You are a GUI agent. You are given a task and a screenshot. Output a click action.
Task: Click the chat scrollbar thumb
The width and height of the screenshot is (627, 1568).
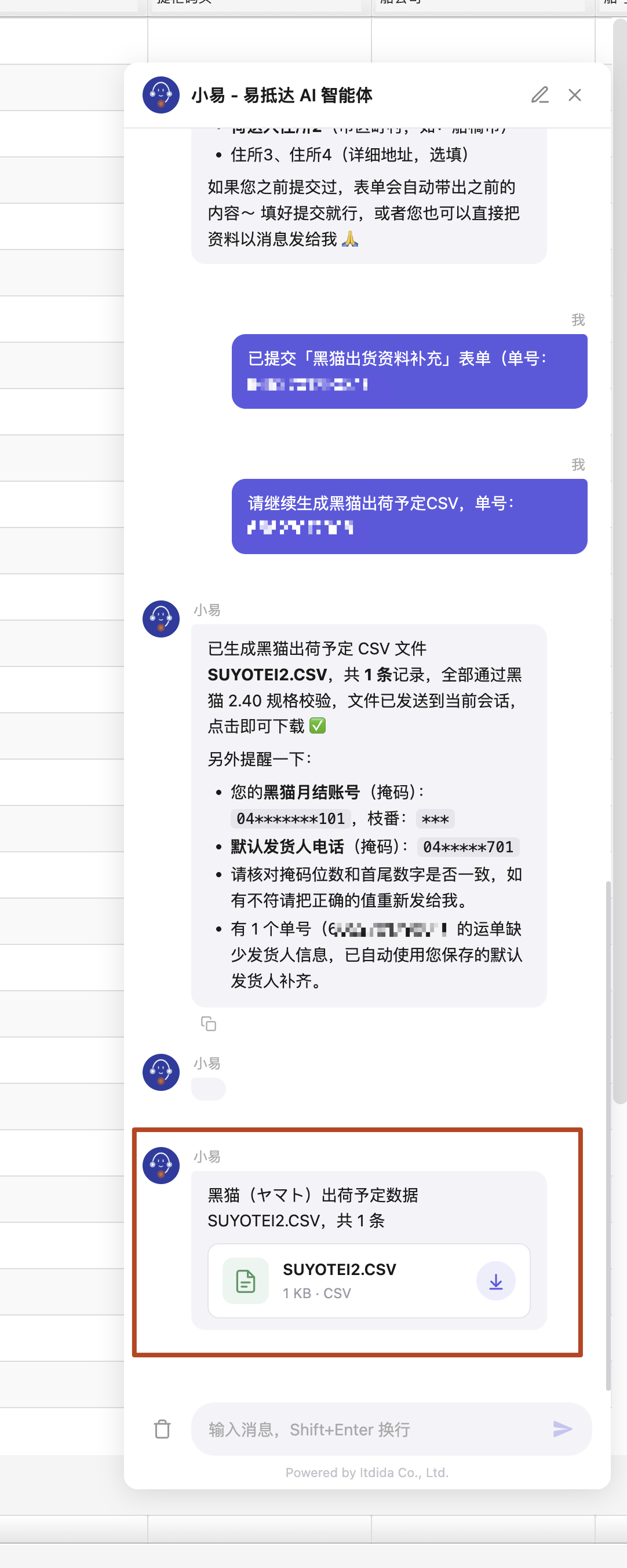tap(608, 1135)
